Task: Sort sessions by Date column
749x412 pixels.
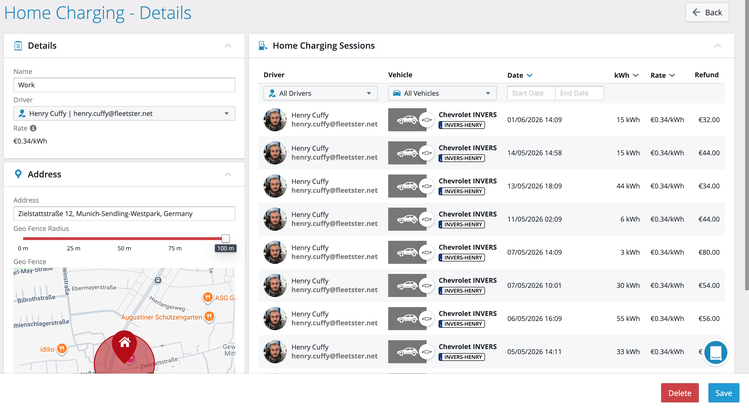Action: (520, 75)
